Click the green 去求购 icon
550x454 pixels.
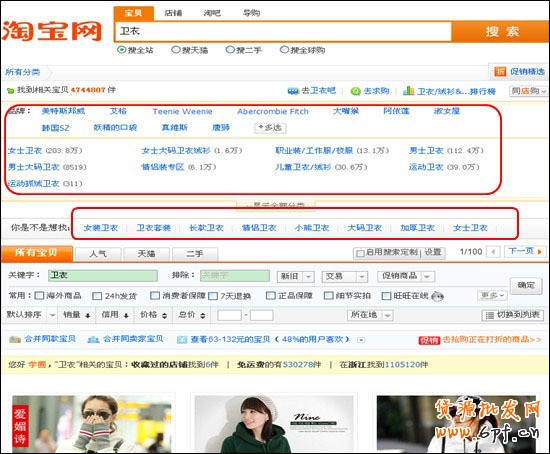click(355, 91)
